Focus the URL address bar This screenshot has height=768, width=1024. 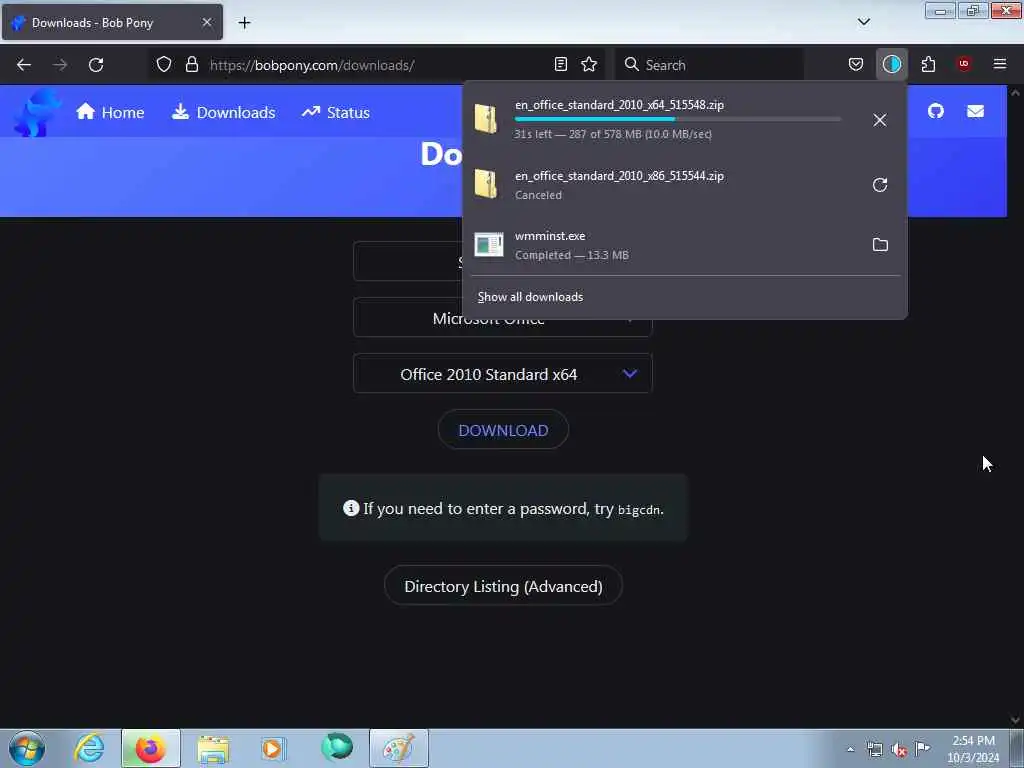pyautogui.click(x=377, y=65)
